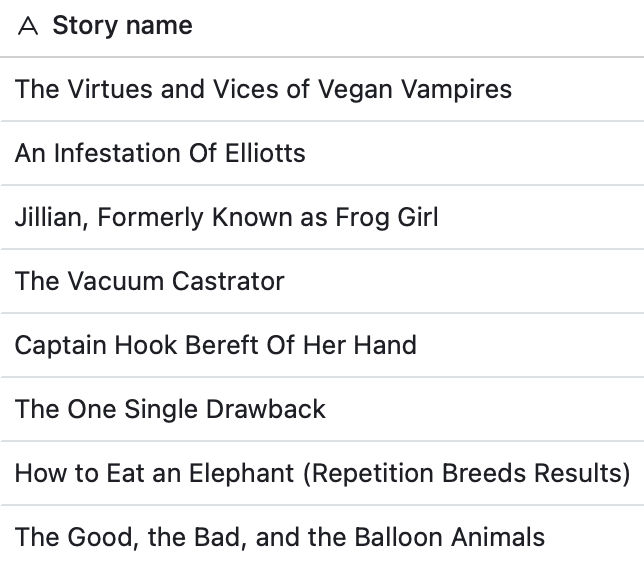Choose the How to Eat an Elephant row
This screenshot has height=566, width=644.
(x=322, y=473)
